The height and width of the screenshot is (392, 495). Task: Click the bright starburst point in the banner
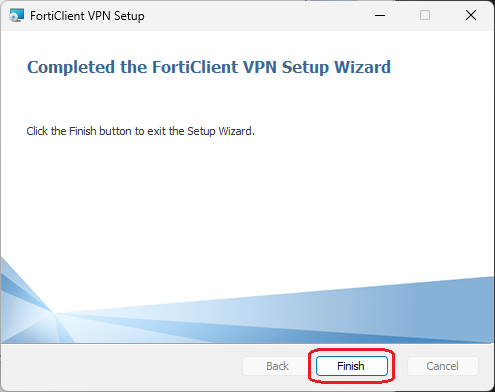[x=54, y=313]
